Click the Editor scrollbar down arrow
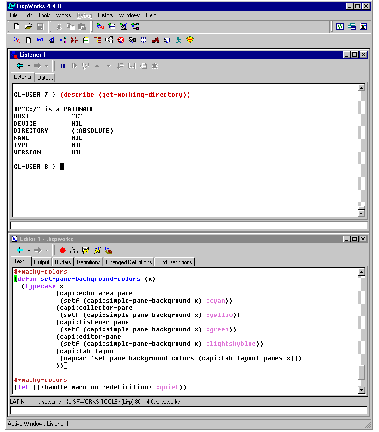 361,390
